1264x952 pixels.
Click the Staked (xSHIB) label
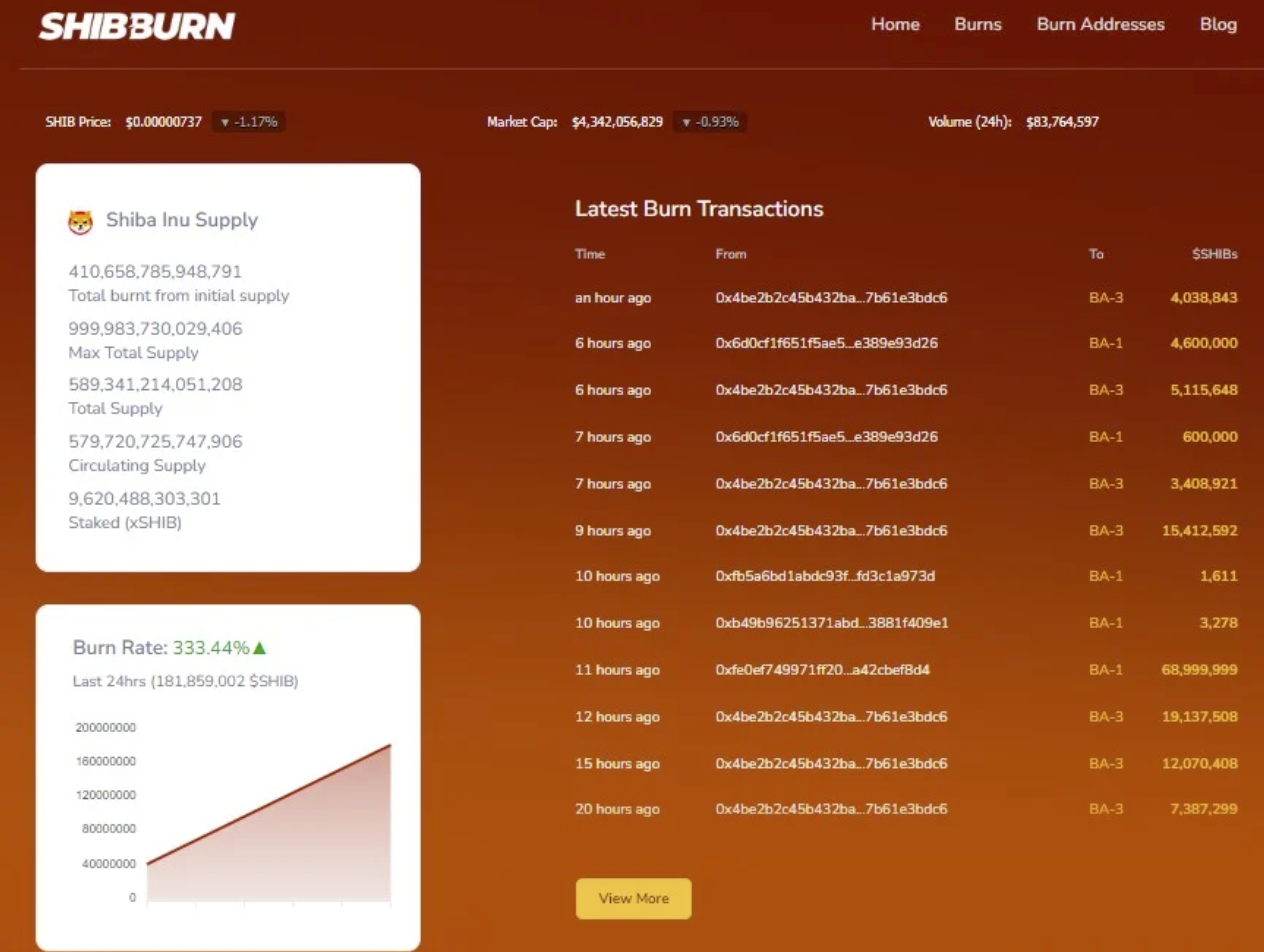tap(125, 522)
